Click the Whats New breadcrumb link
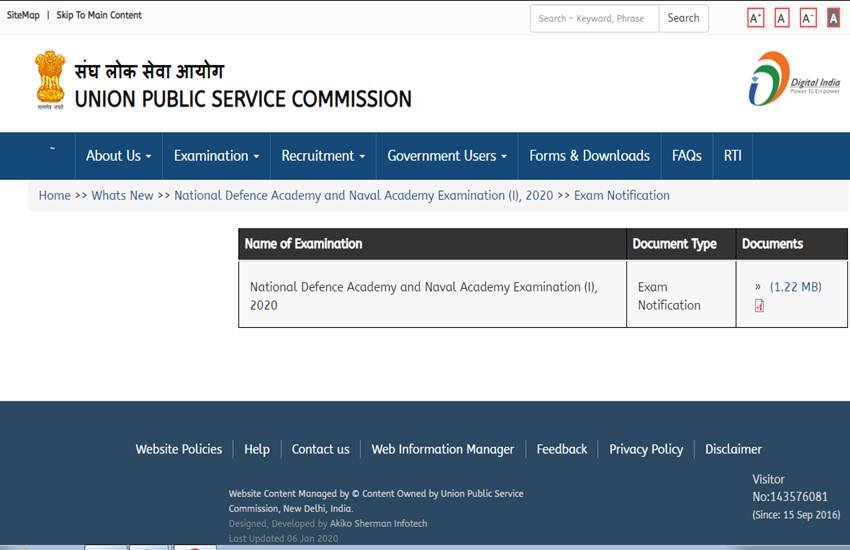The height and width of the screenshot is (550, 850). coord(122,195)
